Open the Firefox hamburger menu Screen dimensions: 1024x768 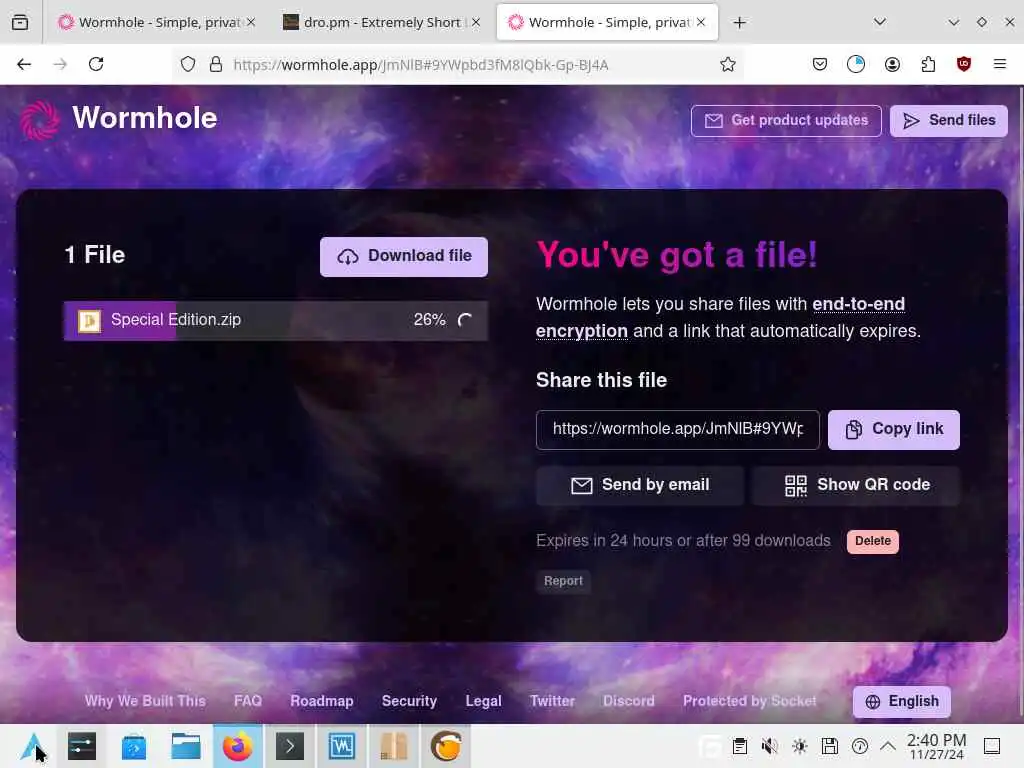pyautogui.click(x=1000, y=64)
